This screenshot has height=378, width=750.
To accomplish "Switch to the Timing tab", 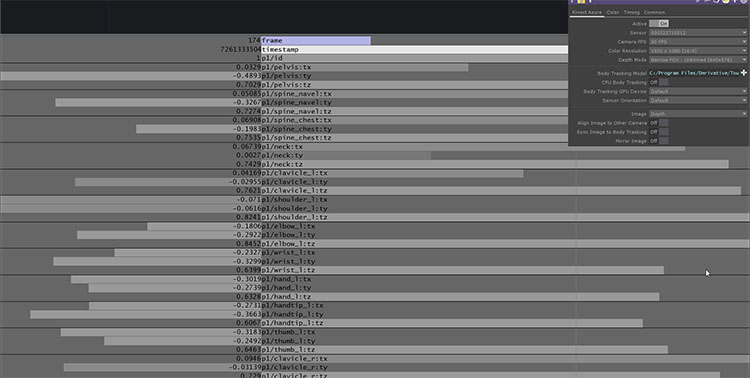I will click(631, 12).
